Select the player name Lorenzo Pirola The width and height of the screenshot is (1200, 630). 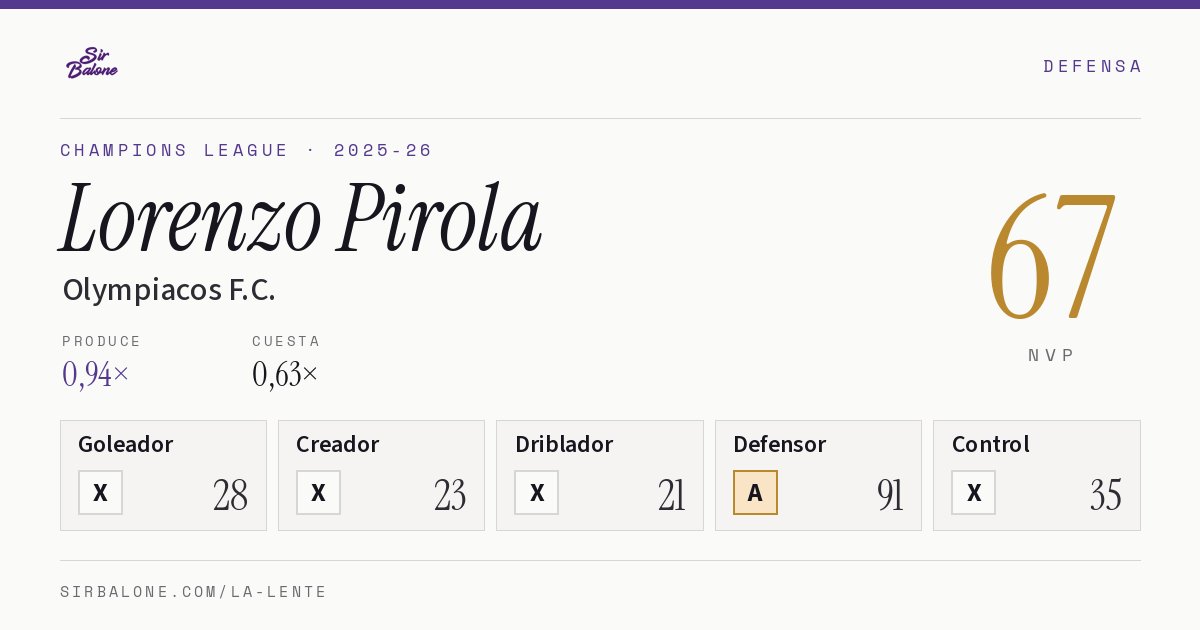pos(301,218)
